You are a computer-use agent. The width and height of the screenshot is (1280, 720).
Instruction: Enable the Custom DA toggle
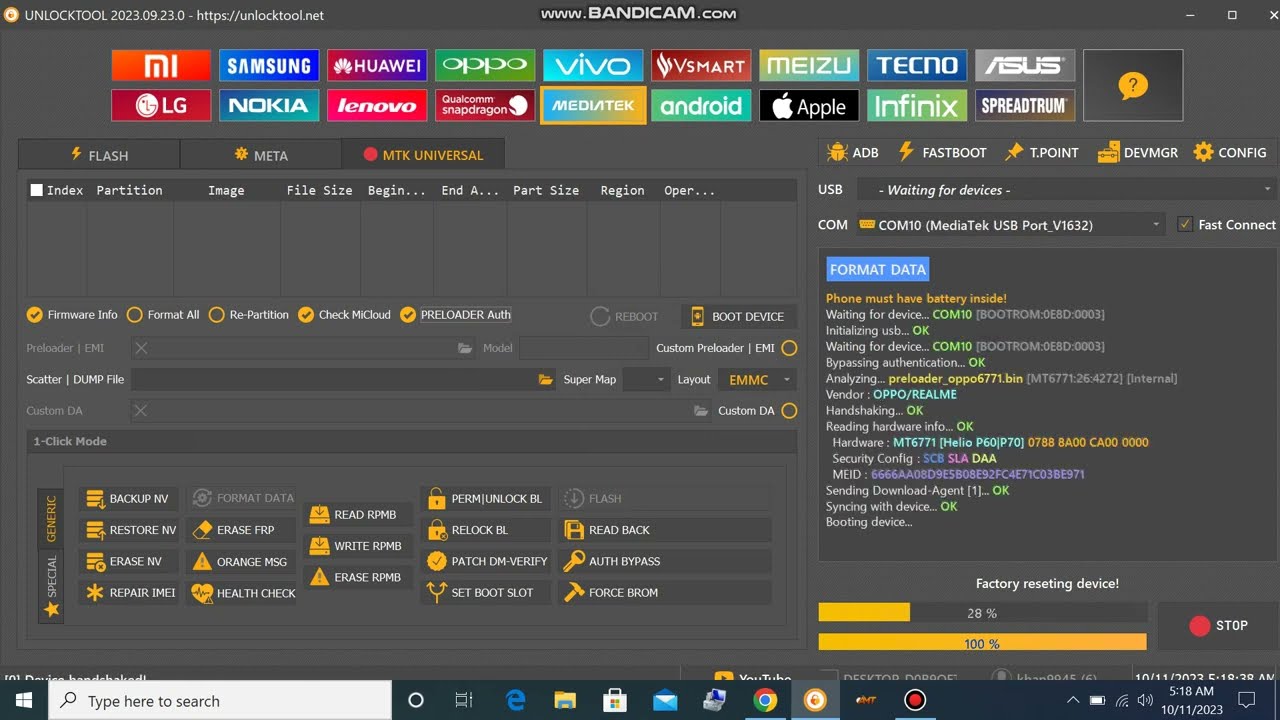(789, 411)
